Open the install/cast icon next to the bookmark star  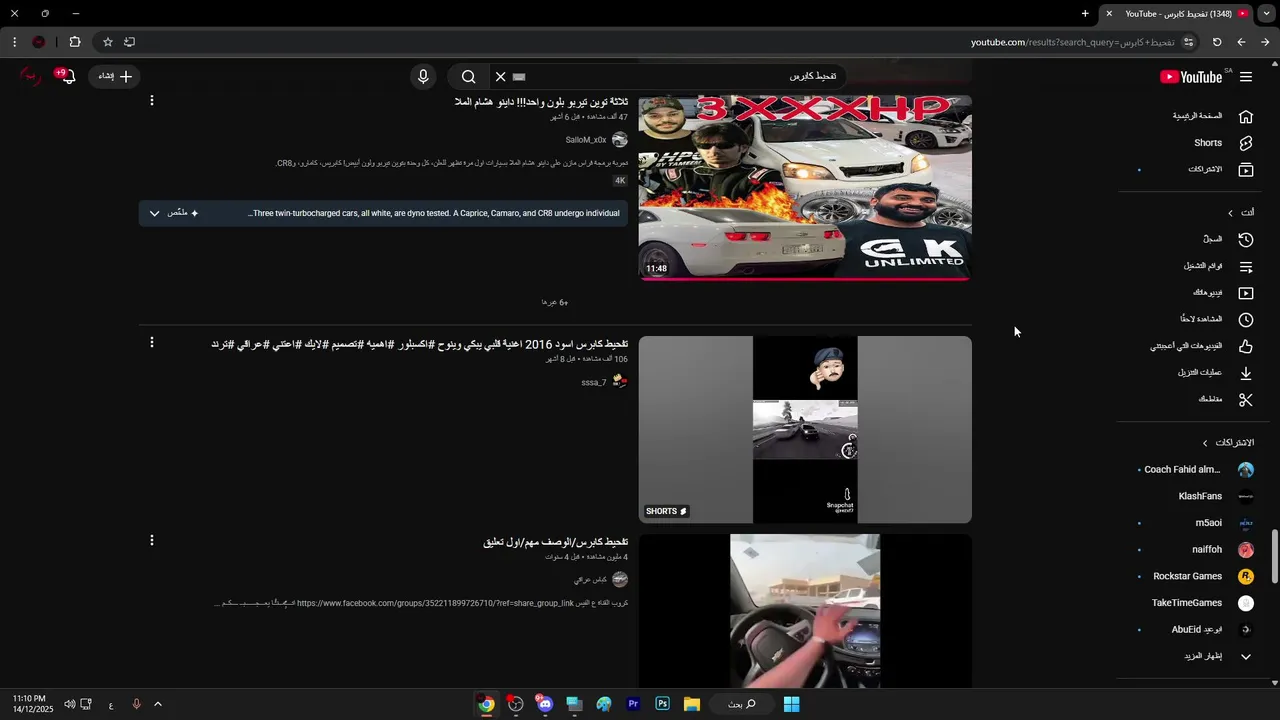click(x=130, y=42)
